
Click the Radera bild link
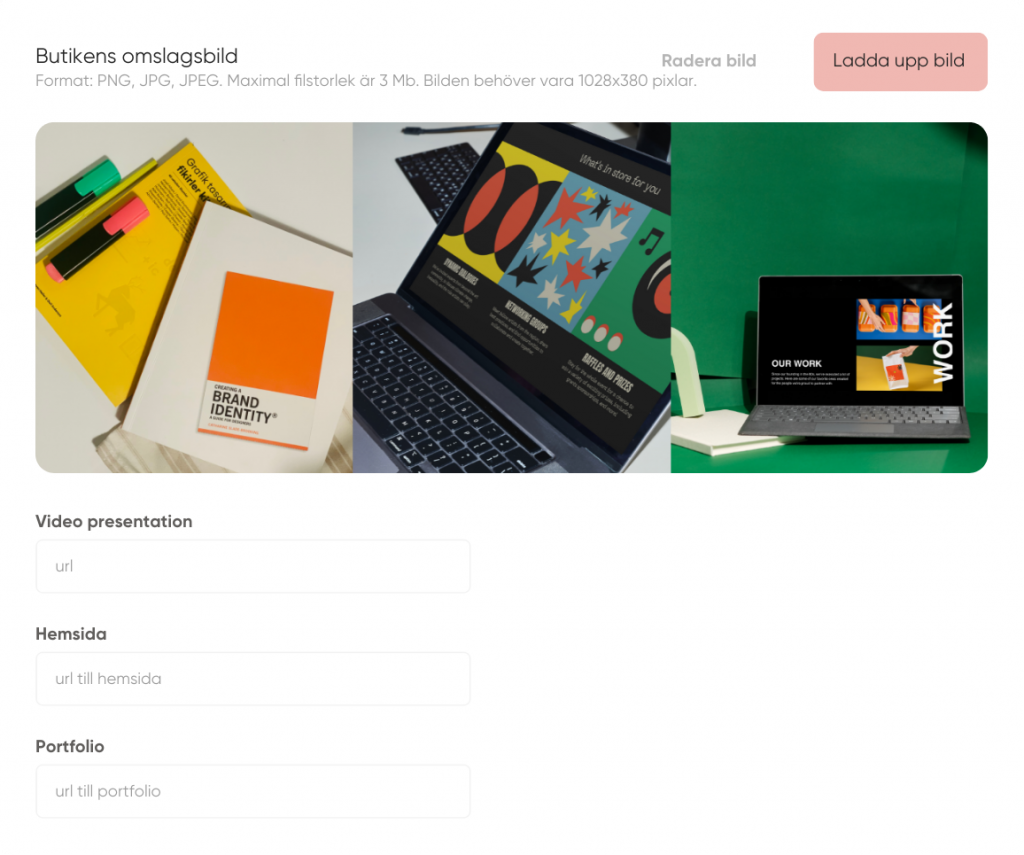click(709, 61)
